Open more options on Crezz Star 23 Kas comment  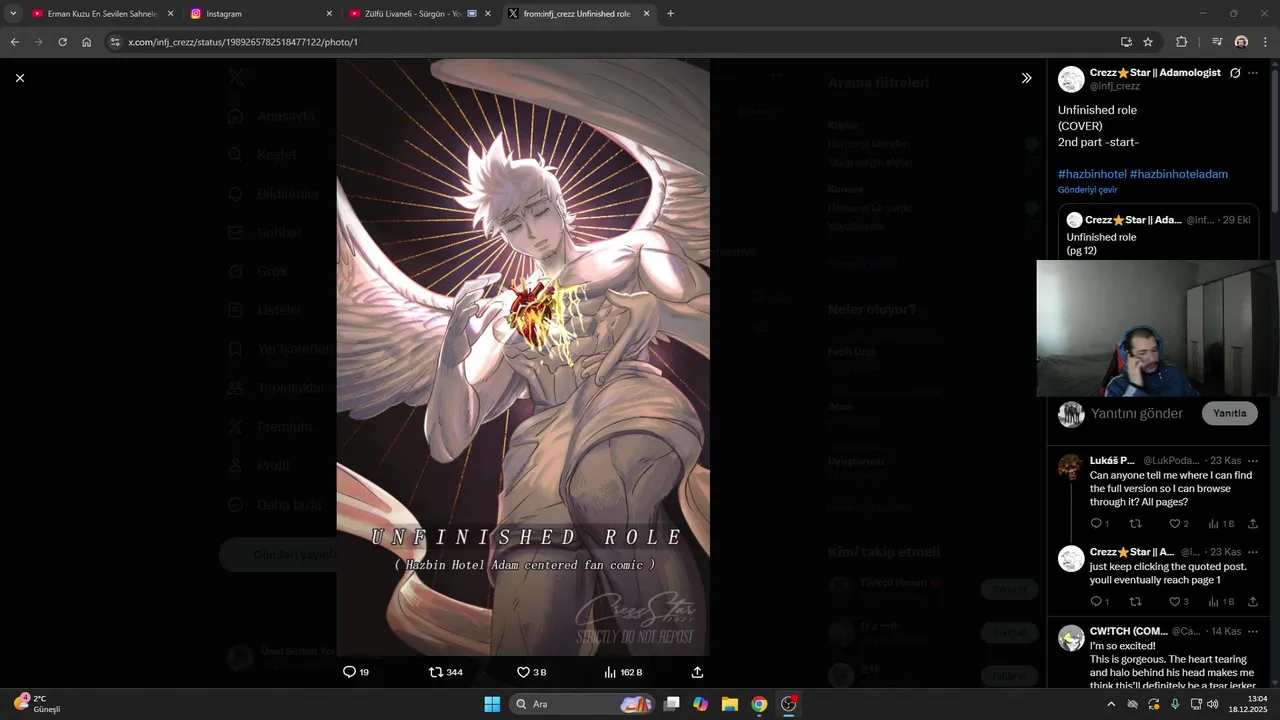1253,552
